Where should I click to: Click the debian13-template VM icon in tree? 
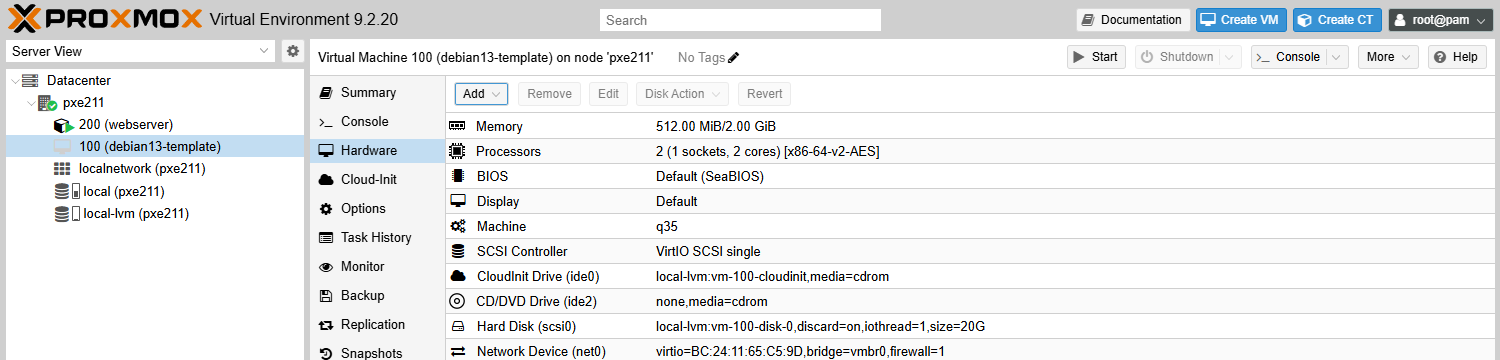[x=63, y=147]
